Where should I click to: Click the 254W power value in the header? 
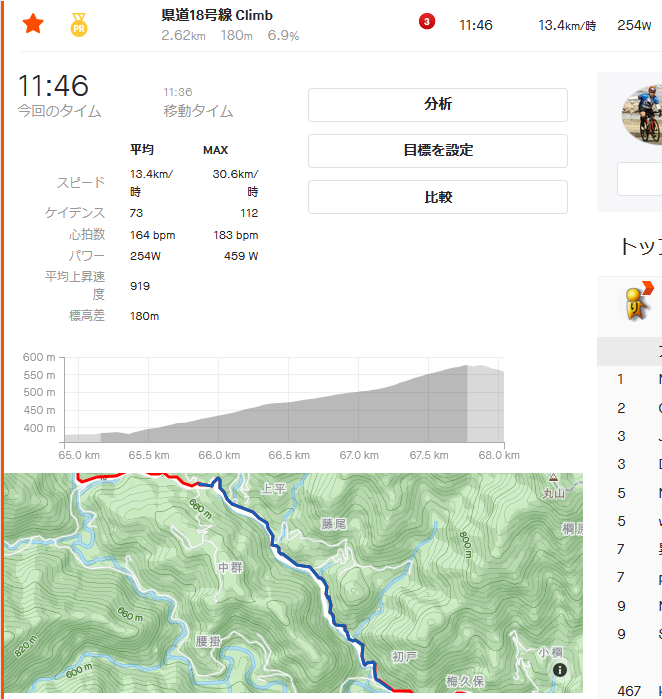pos(634,25)
